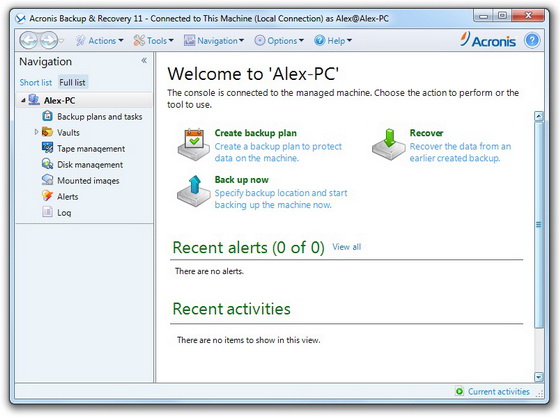
Task: Click the Back up now heading link
Action: tap(242, 180)
